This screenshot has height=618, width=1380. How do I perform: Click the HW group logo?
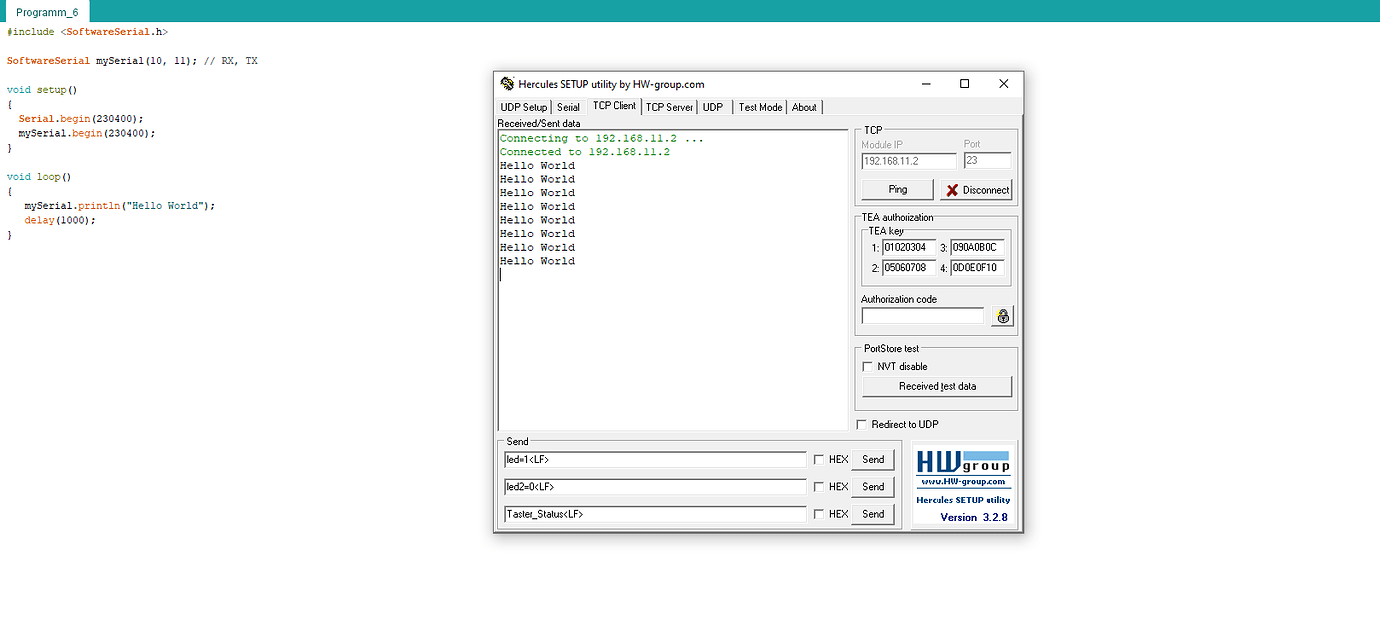[962, 463]
